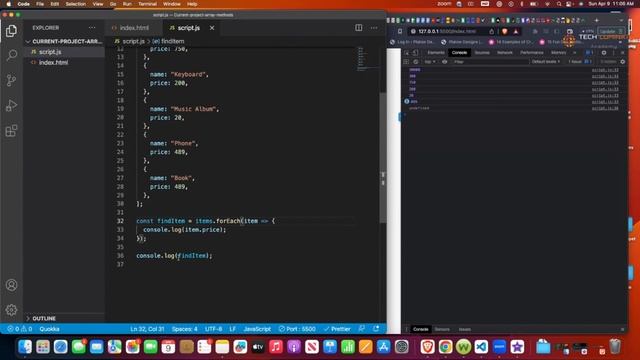This screenshot has height=360, width=640.
Task: Click the editor vertical scrollbar
Action: click(x=383, y=157)
